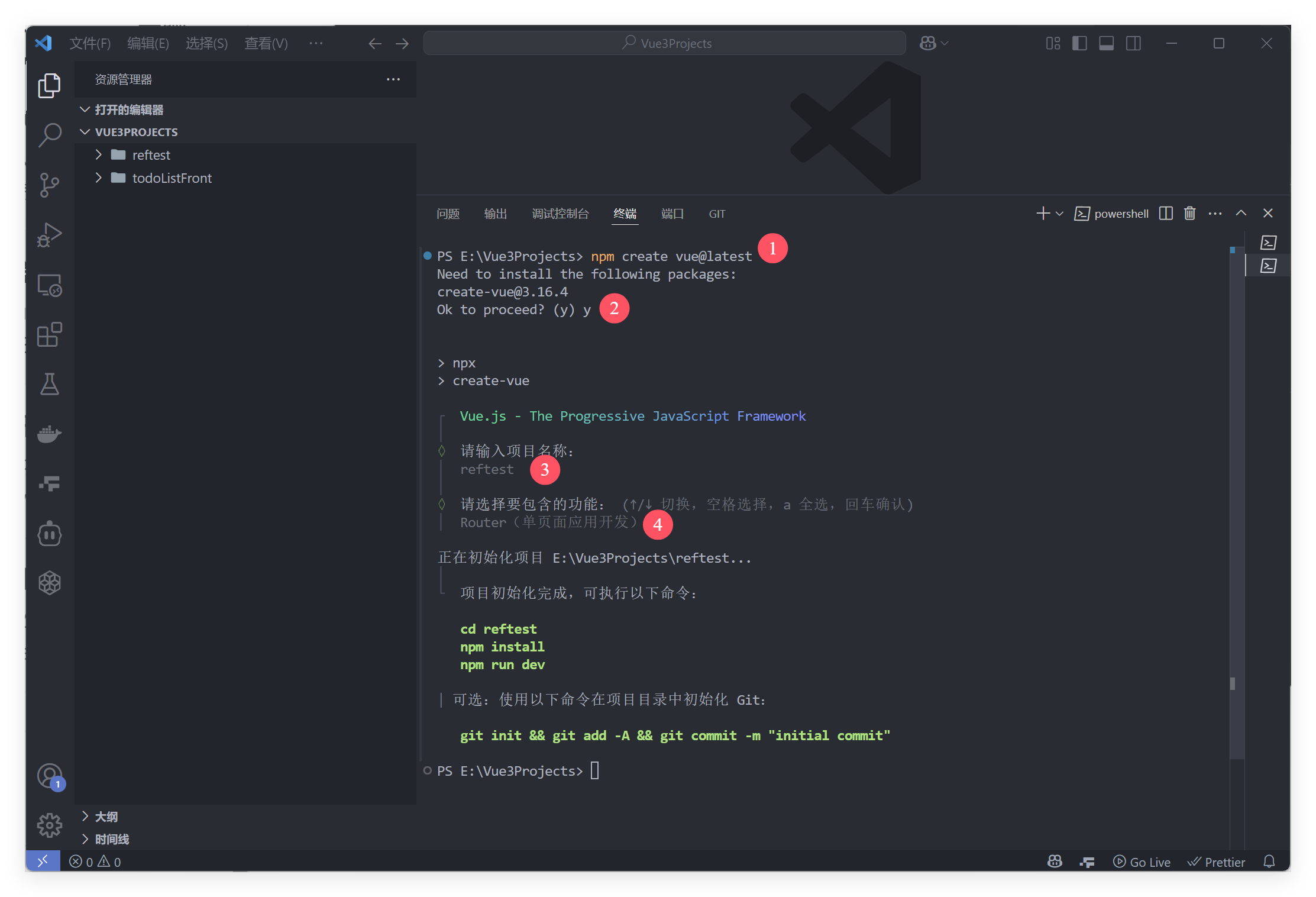Toggle the secondary side bar
The width and height of the screenshot is (1316, 897).
point(1134,43)
